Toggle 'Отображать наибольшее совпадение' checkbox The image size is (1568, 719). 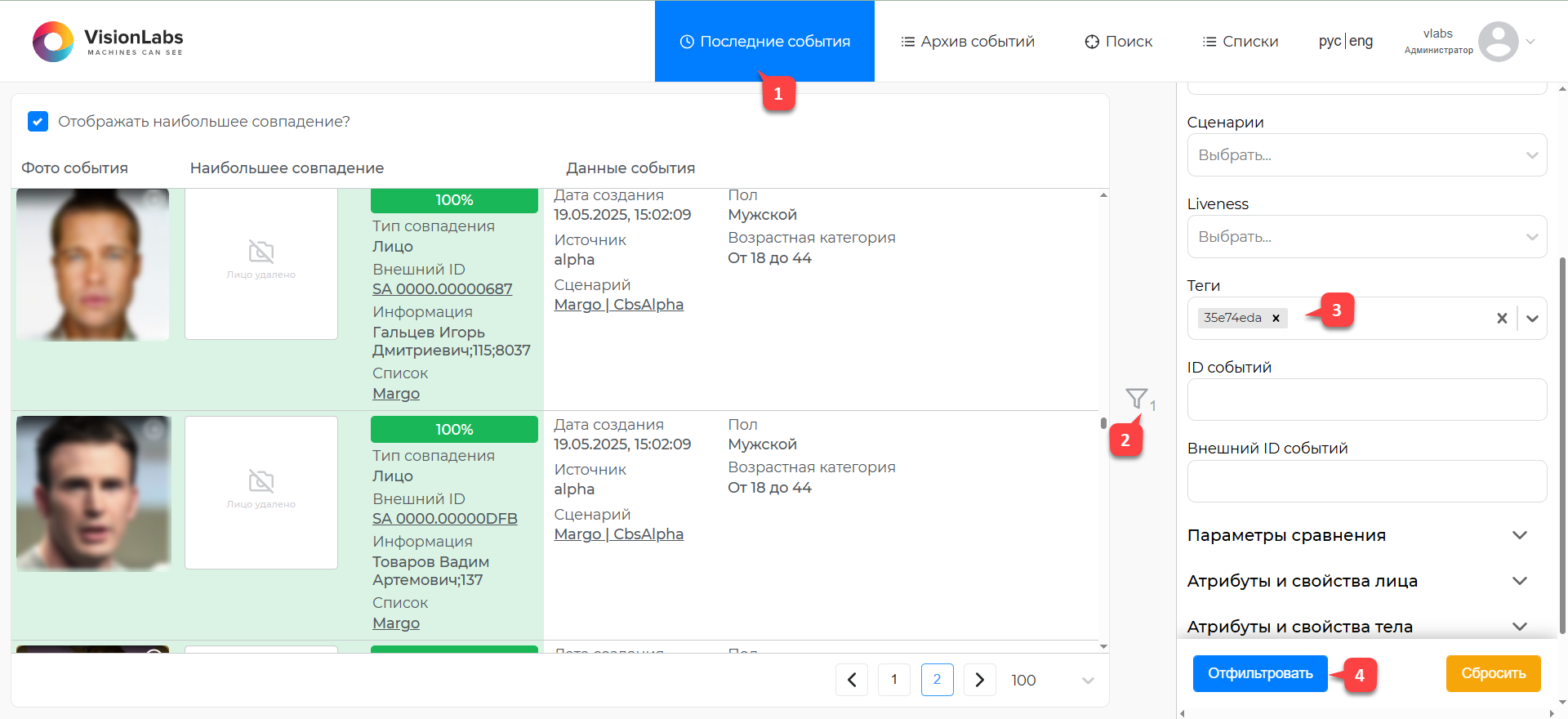pos(38,122)
